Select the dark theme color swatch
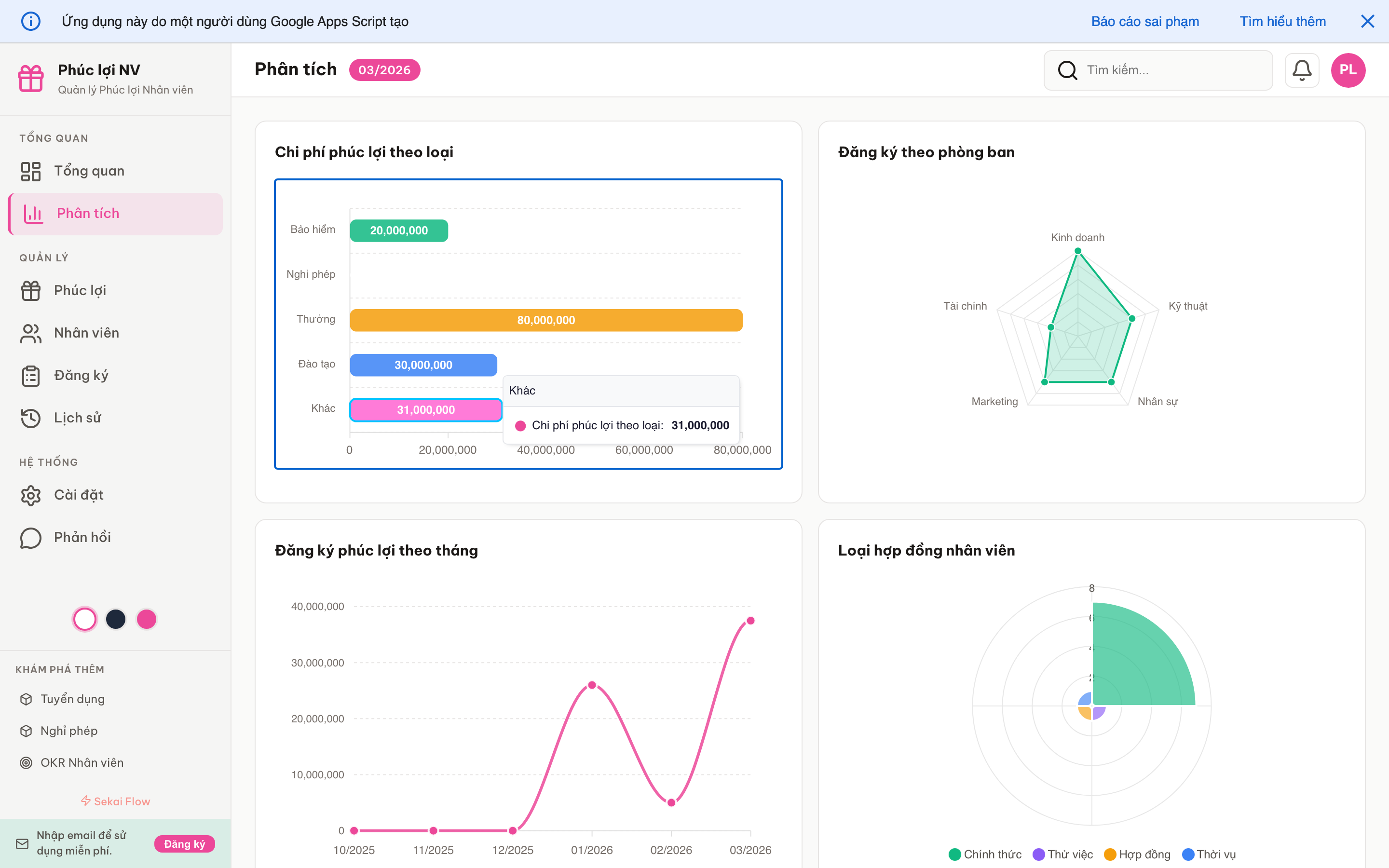Screen dimensions: 1389x868 tap(115, 619)
